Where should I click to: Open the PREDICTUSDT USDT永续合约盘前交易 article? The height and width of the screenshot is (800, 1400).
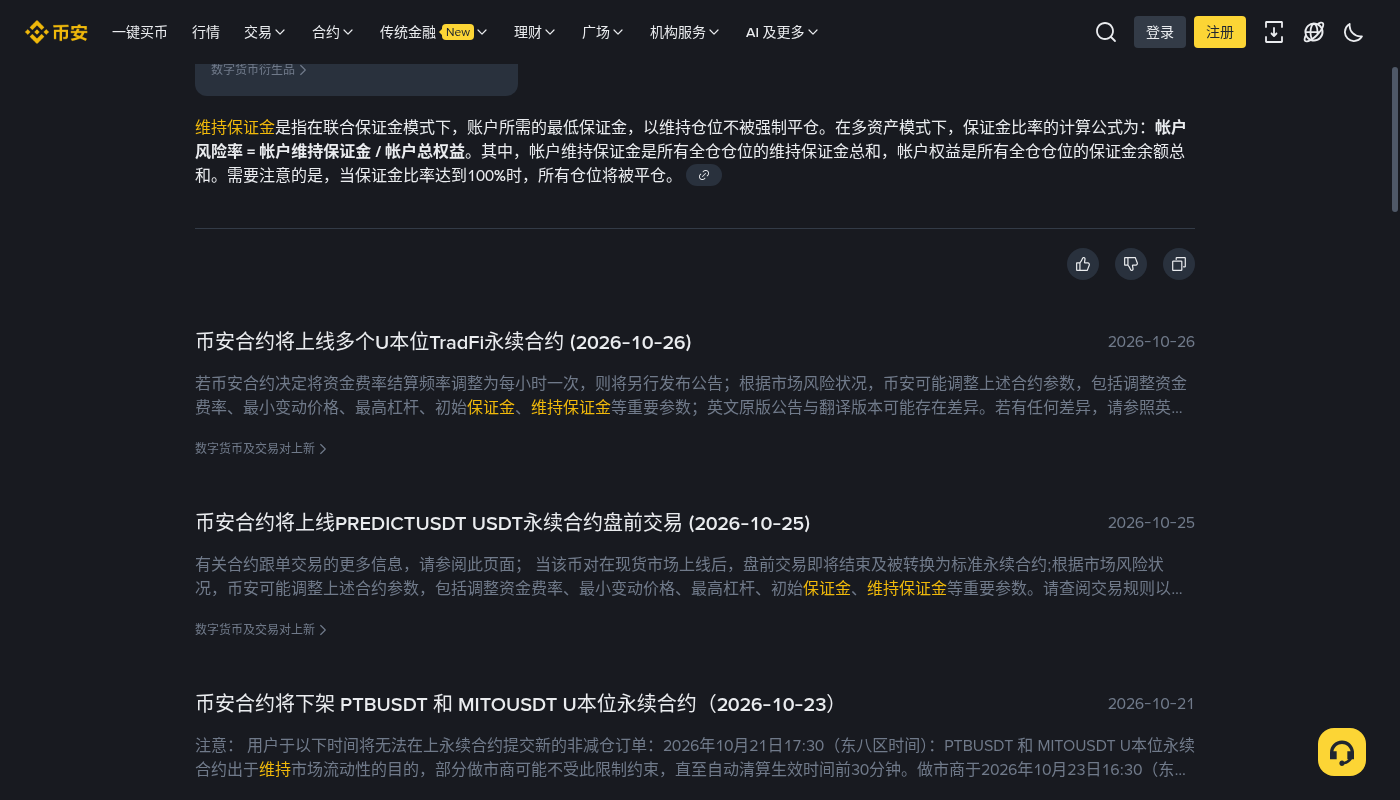coord(502,523)
